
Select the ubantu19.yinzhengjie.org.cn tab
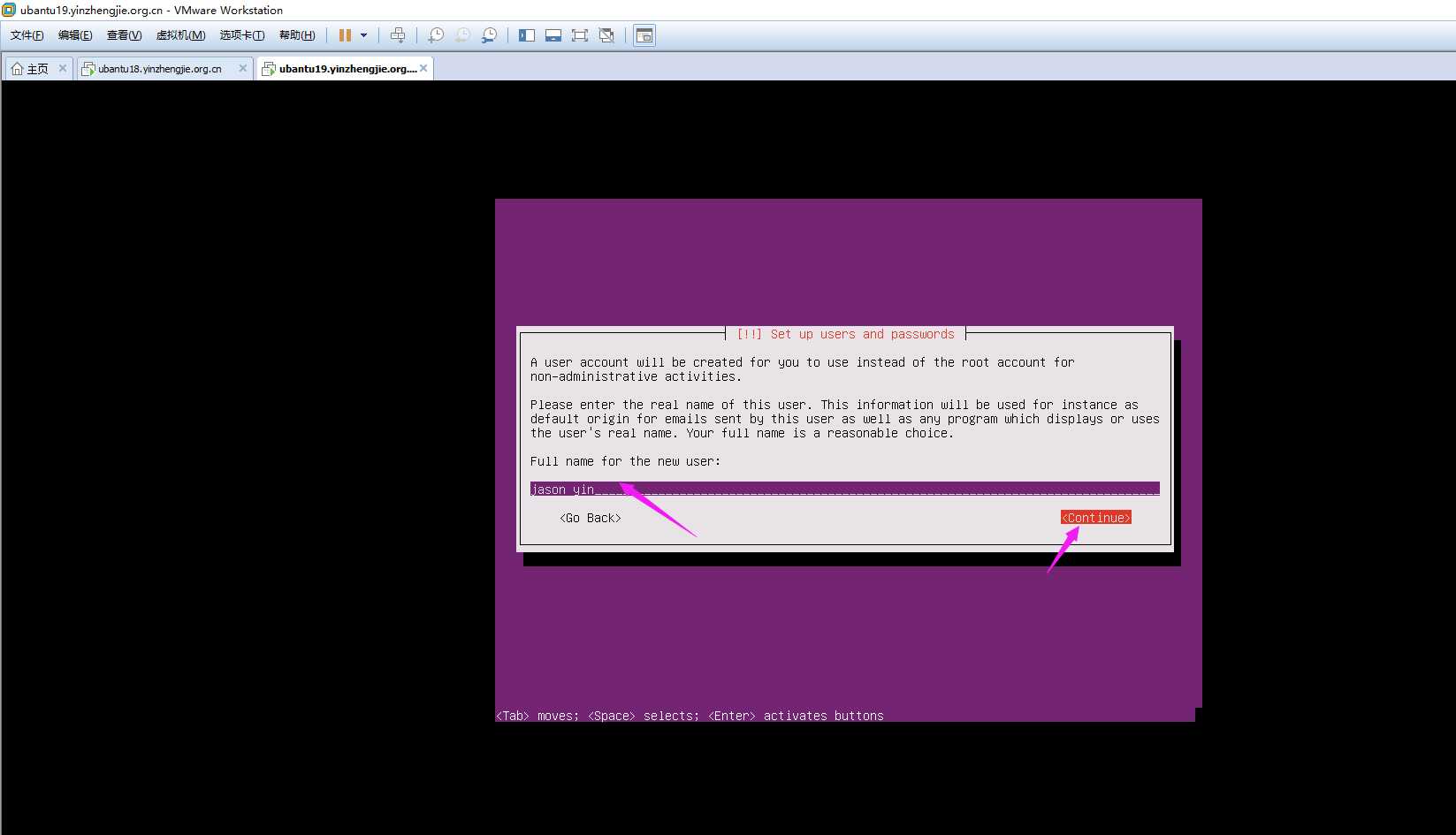344,69
